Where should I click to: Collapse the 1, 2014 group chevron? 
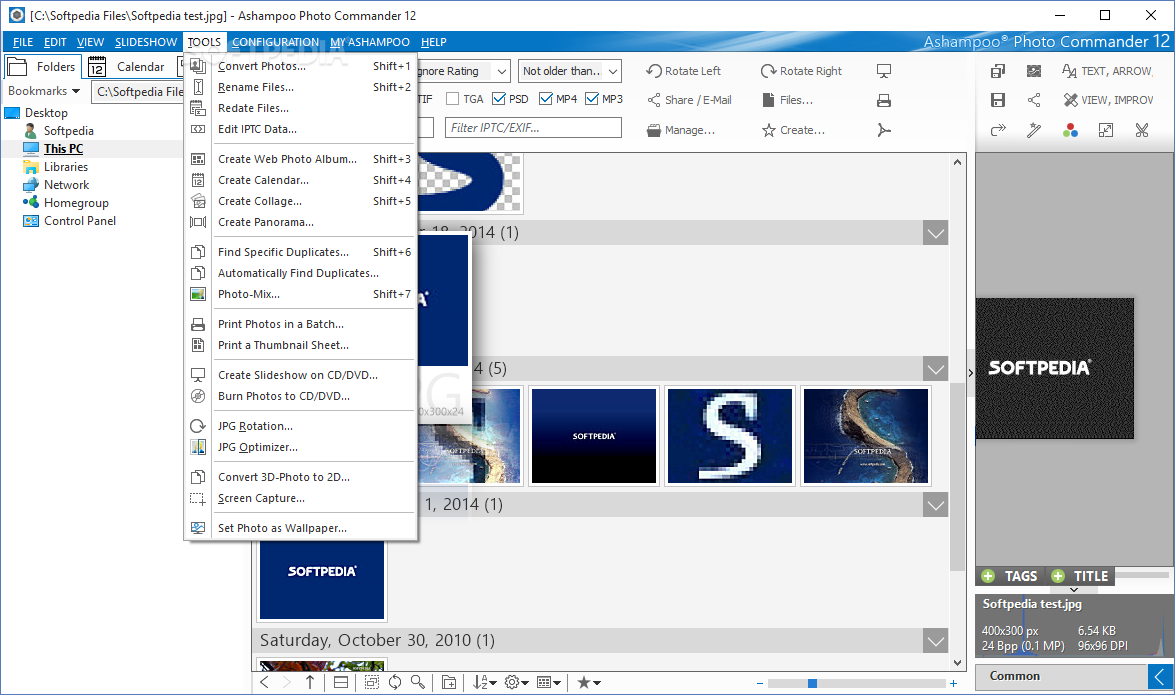(935, 505)
